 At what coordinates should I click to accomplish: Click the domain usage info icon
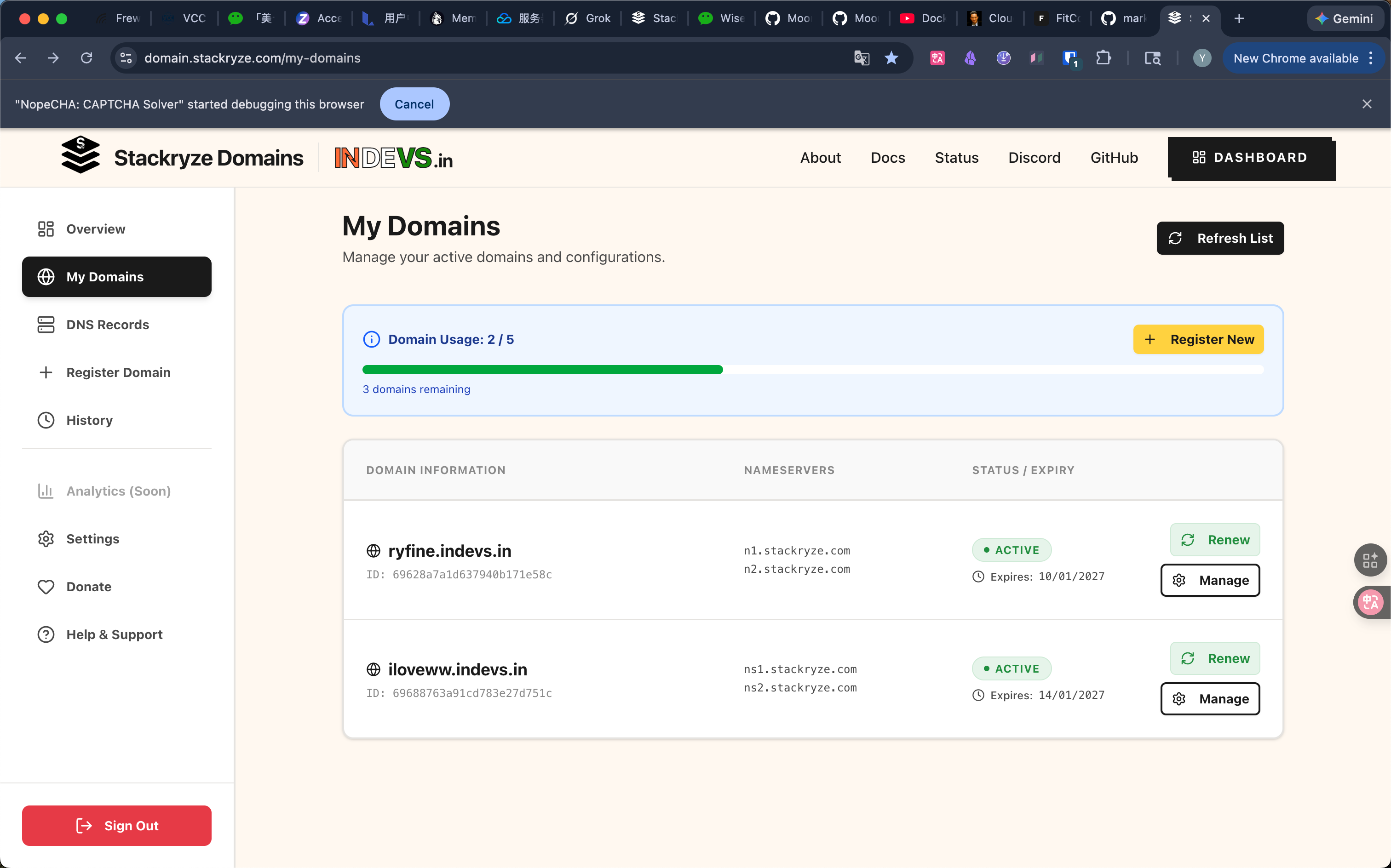coord(372,339)
